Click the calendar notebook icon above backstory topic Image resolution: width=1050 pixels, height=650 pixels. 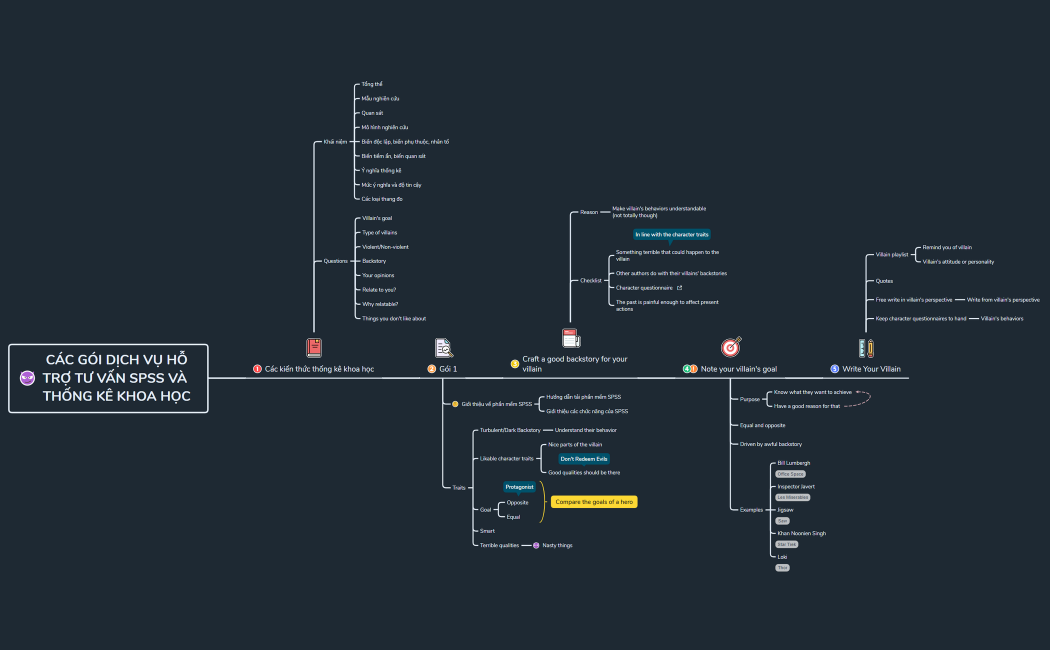571,338
